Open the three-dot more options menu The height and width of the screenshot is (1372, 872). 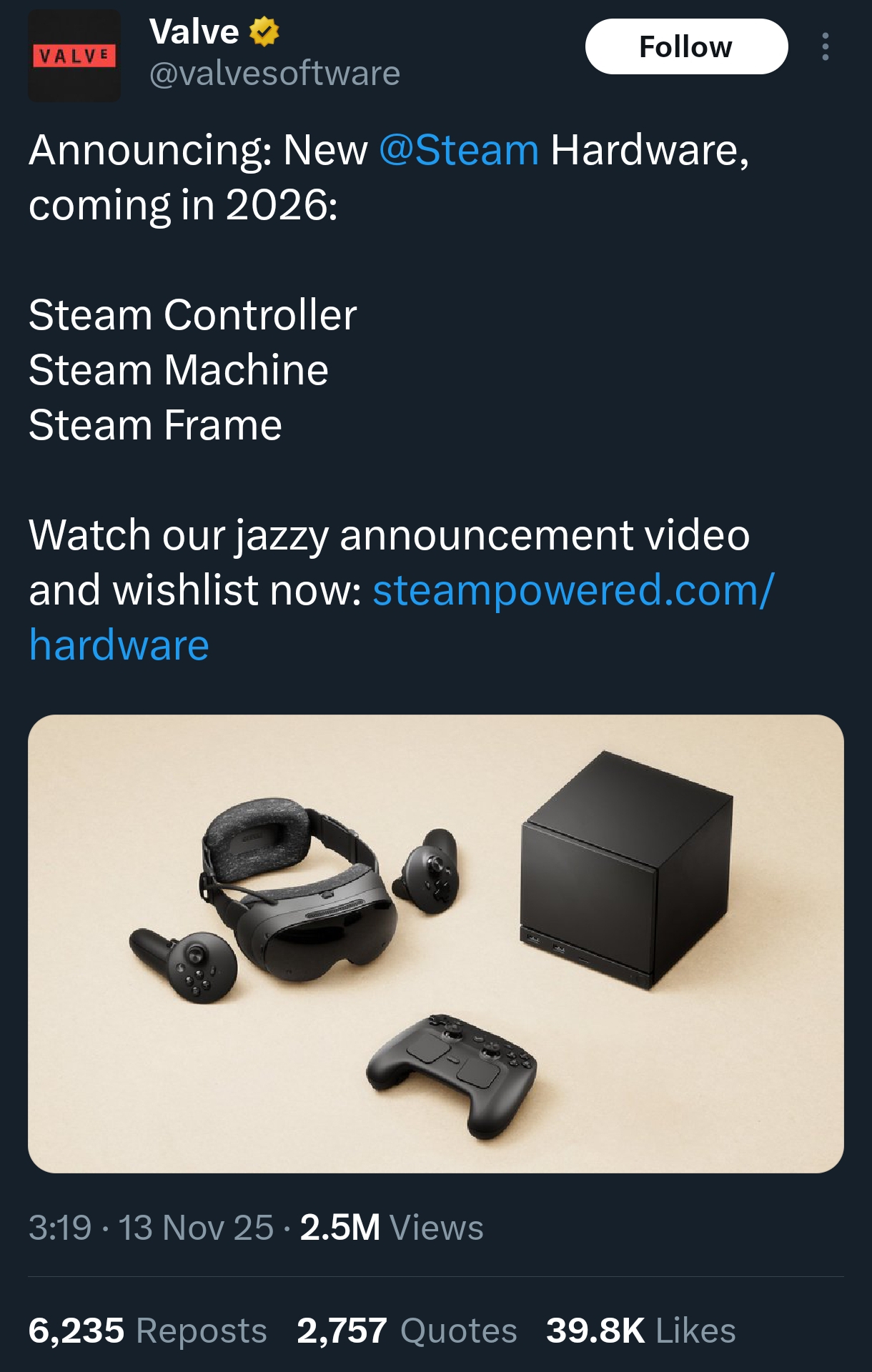point(826,46)
